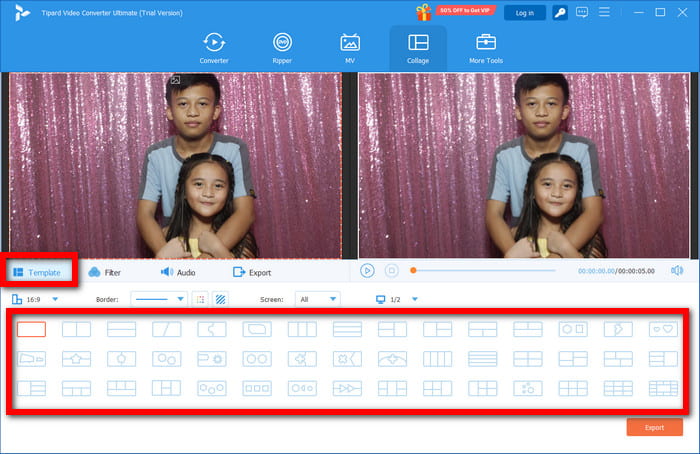
Task: Select the three vertical columns template
Action: [302, 329]
